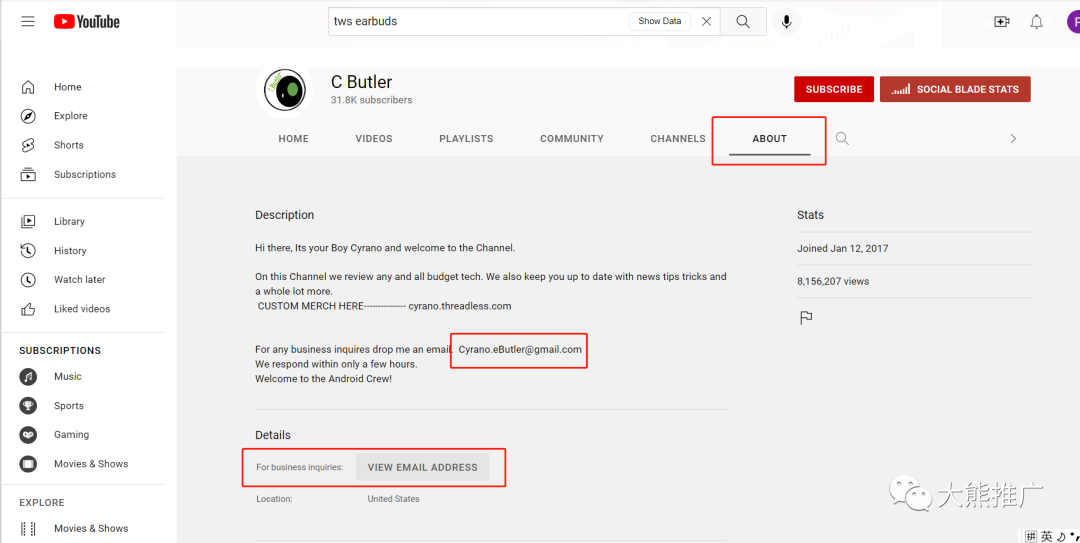Click the Home icon in the sidebar
Screen dimensions: 1080x543
coord(28,87)
